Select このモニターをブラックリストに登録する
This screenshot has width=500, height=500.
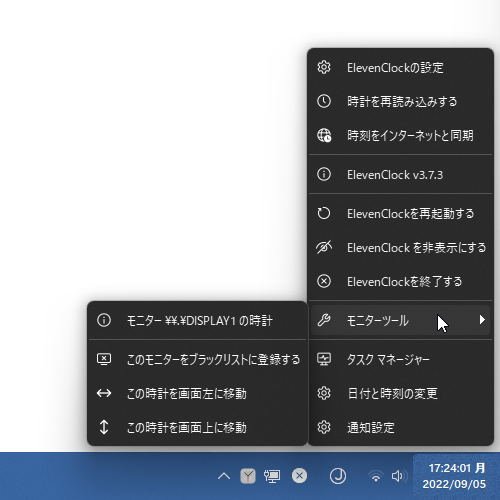click(197, 359)
